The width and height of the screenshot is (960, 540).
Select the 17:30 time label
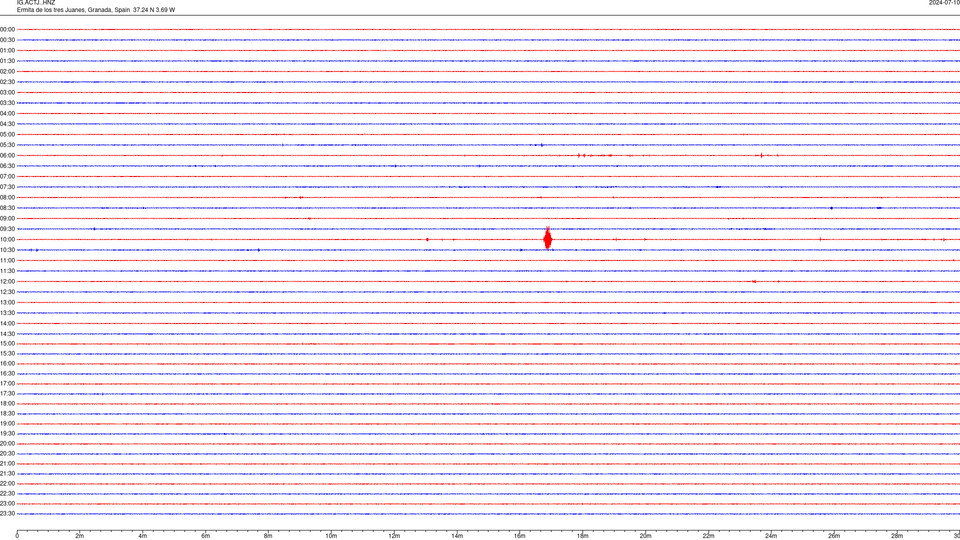[x=7, y=394]
